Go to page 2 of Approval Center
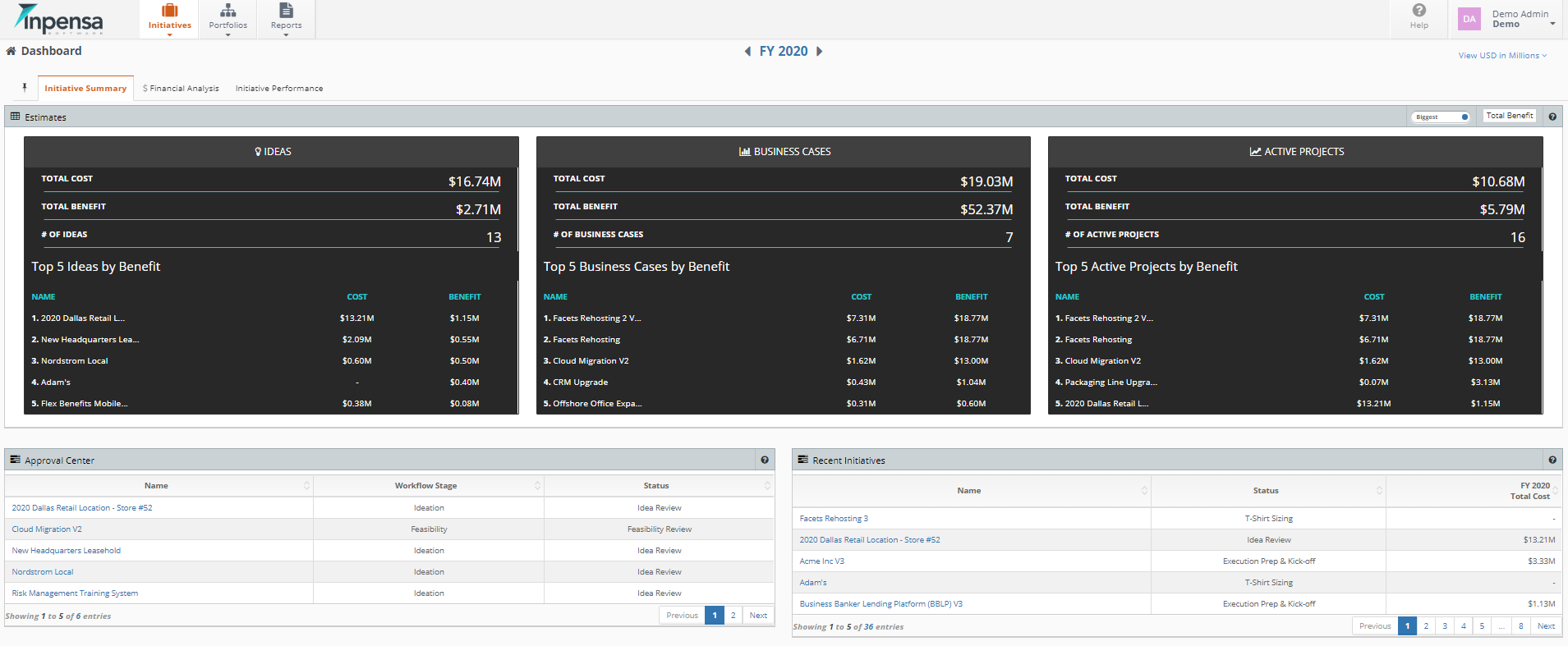This screenshot has width=1568, height=646. pyautogui.click(x=733, y=616)
